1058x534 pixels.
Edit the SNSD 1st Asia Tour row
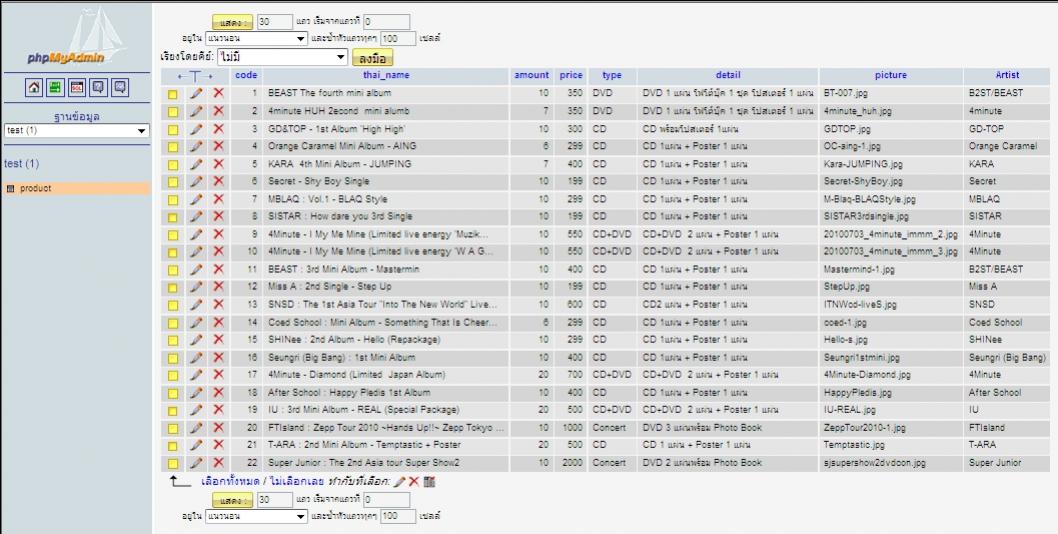coord(196,304)
